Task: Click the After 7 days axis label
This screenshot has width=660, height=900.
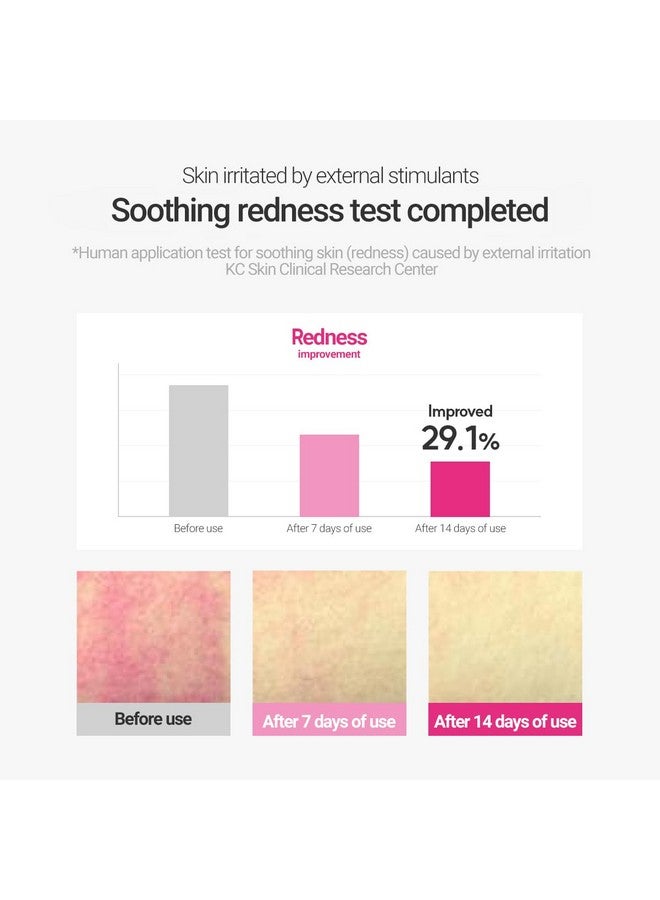Action: pos(329,528)
